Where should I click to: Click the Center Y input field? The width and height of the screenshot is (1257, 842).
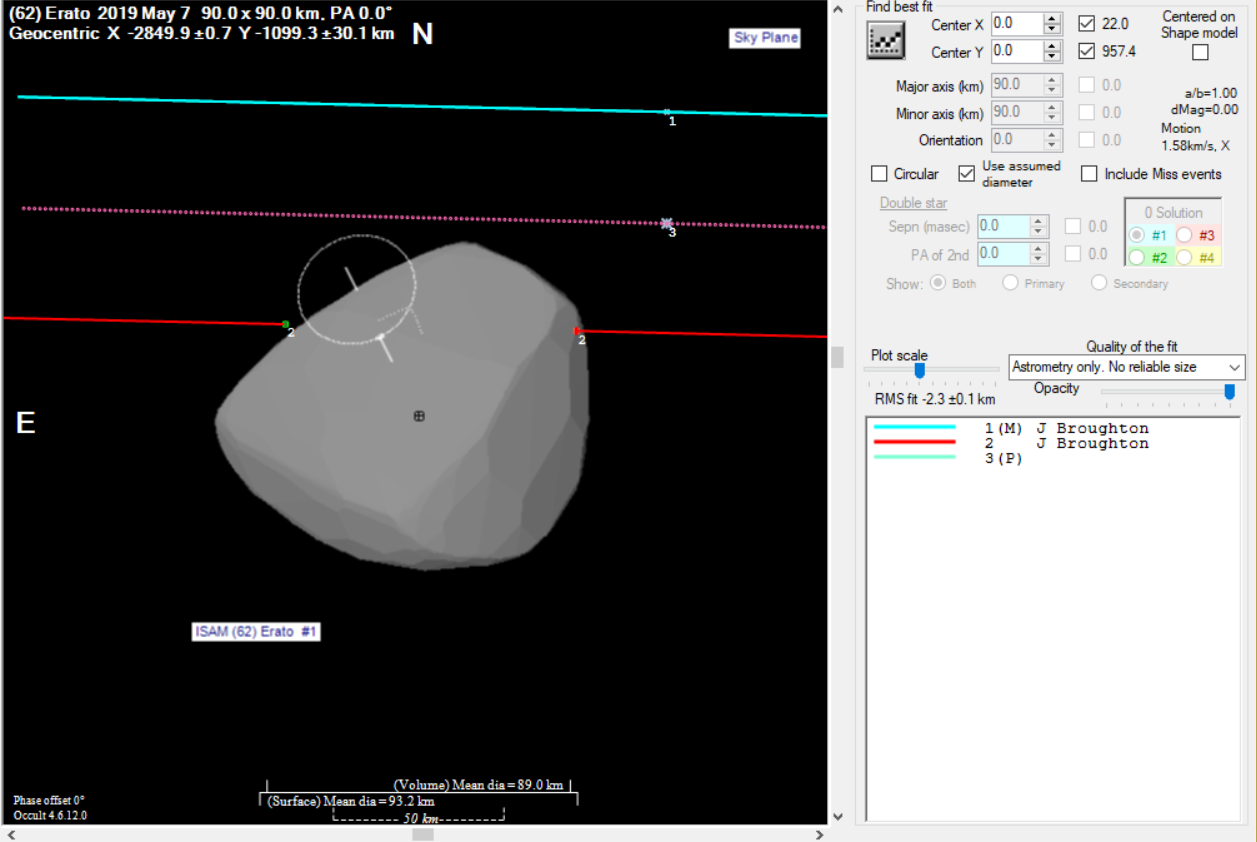click(1017, 51)
